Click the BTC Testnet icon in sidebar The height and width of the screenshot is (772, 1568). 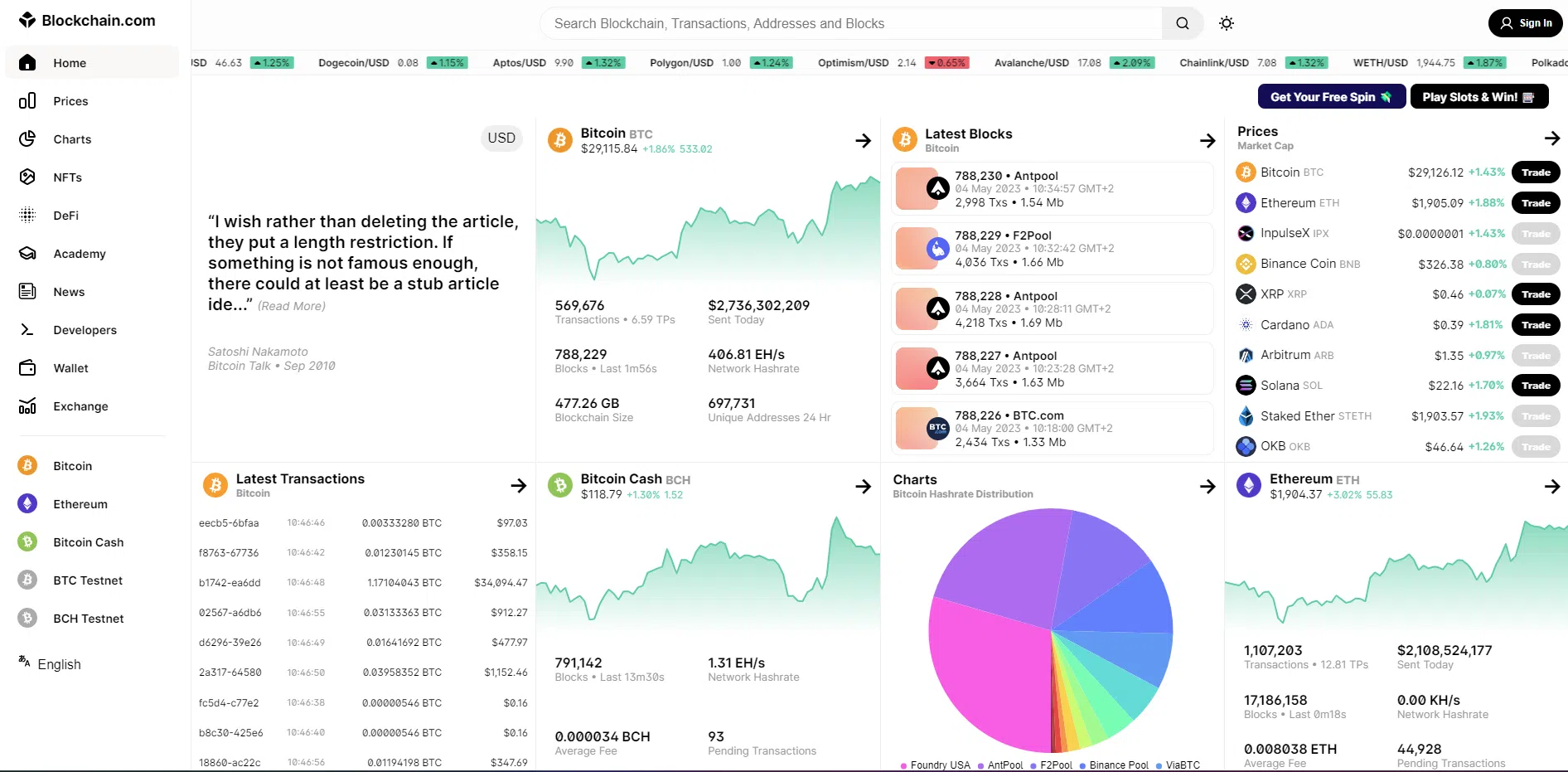click(27, 580)
